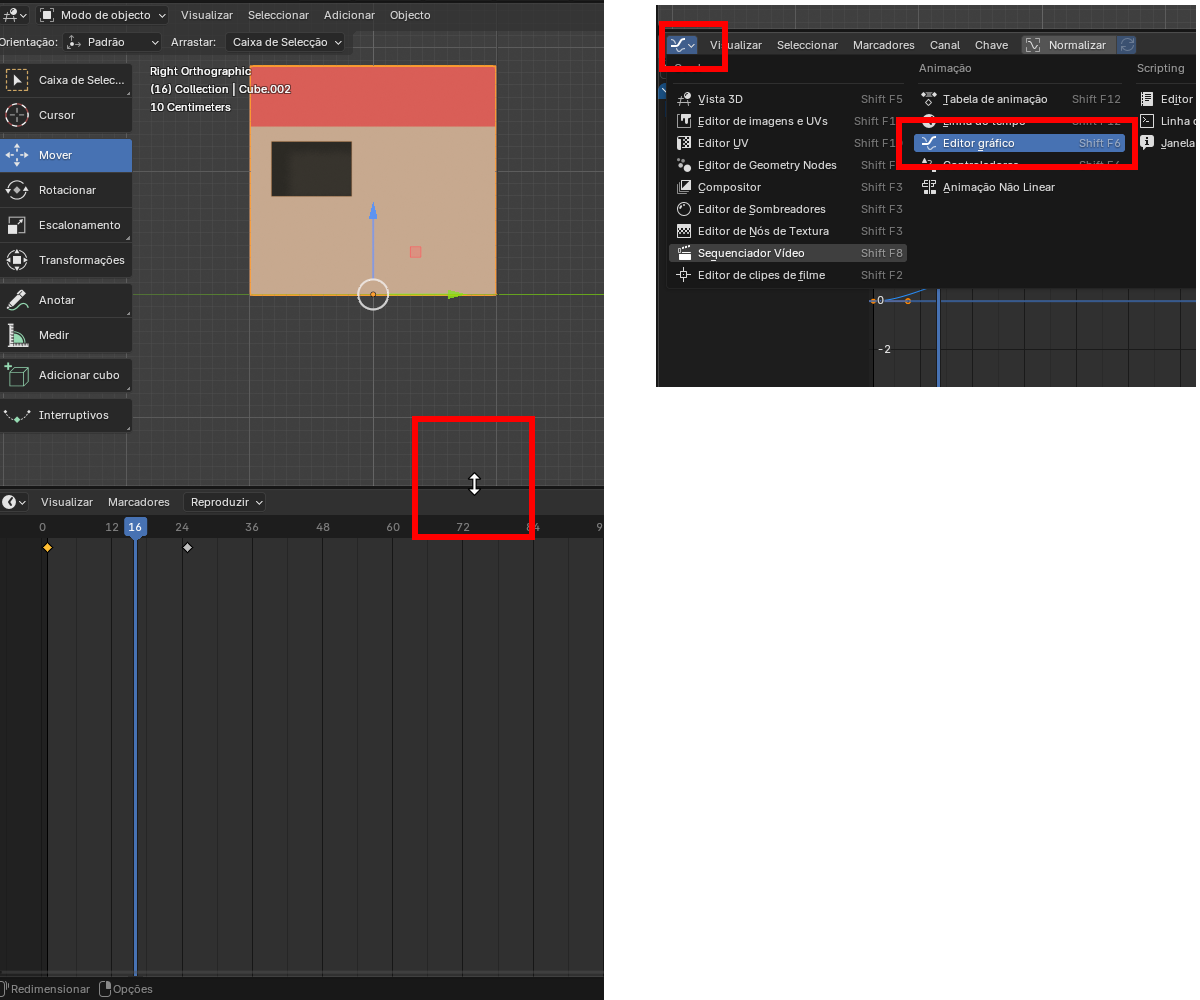Open Seleccionar menu in 3D viewport header
The image size is (1200, 1000).
click(x=278, y=15)
